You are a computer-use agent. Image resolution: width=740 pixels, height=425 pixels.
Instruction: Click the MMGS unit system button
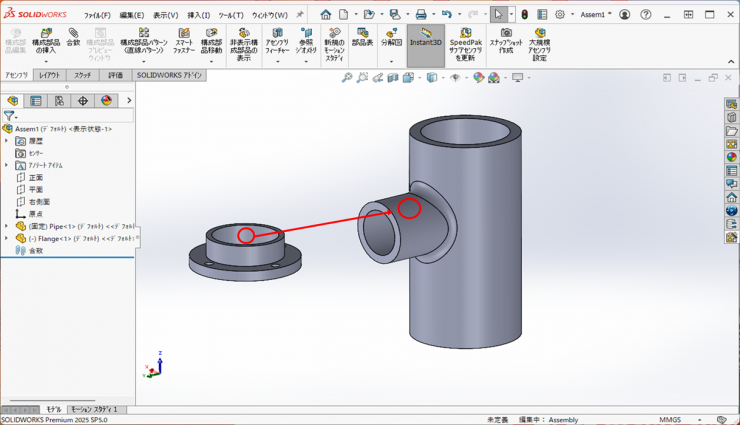671,419
